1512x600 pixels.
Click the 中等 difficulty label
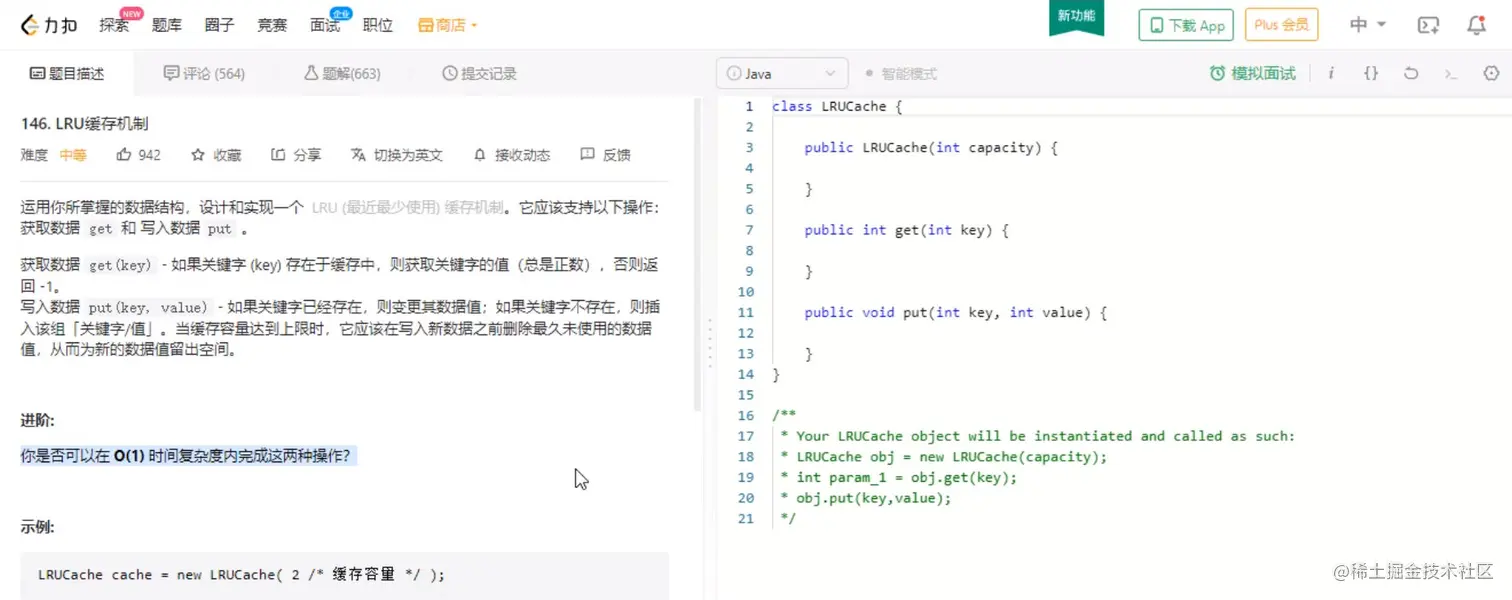point(73,155)
